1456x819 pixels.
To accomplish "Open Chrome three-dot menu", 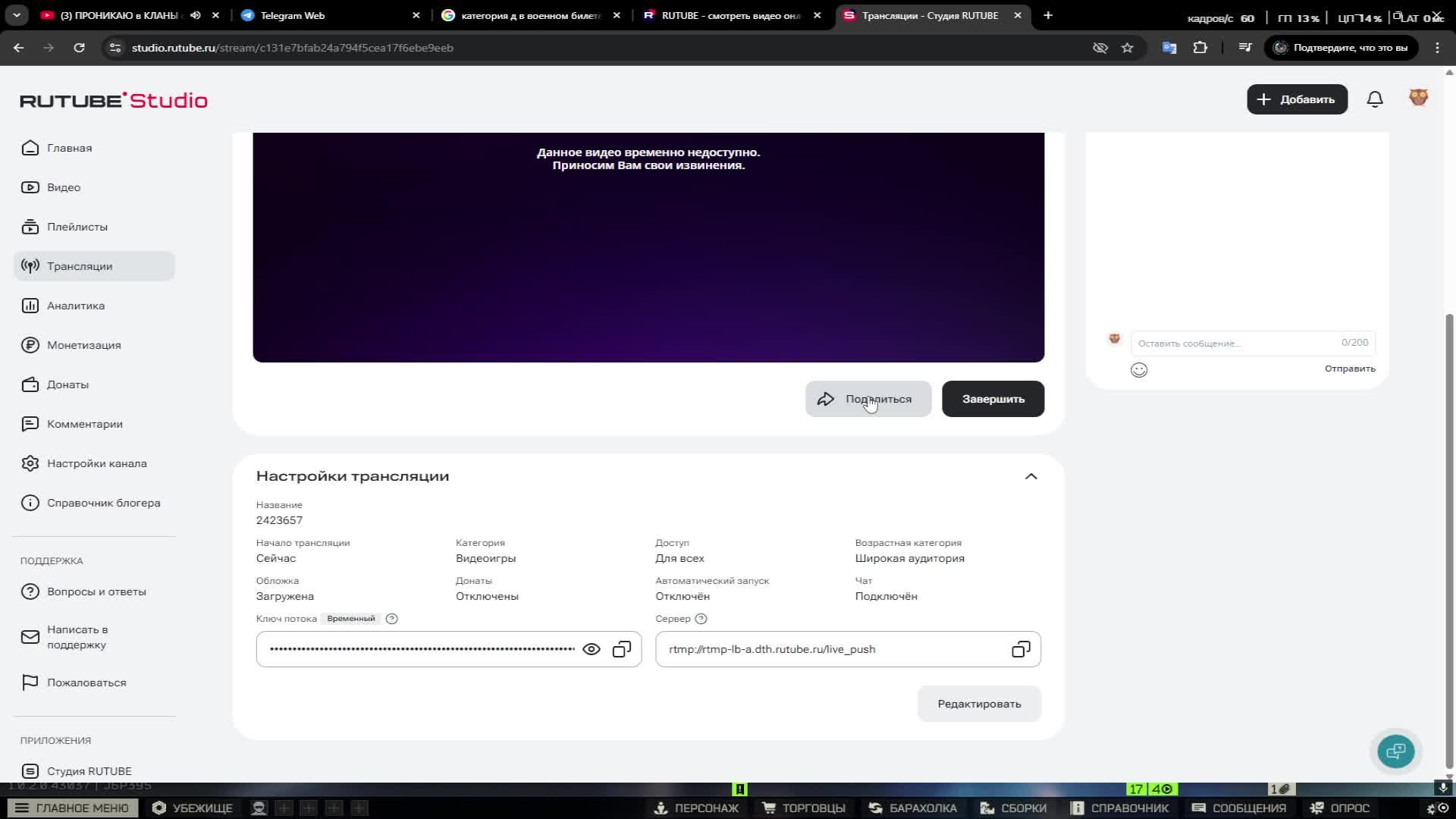I will click(x=1437, y=48).
